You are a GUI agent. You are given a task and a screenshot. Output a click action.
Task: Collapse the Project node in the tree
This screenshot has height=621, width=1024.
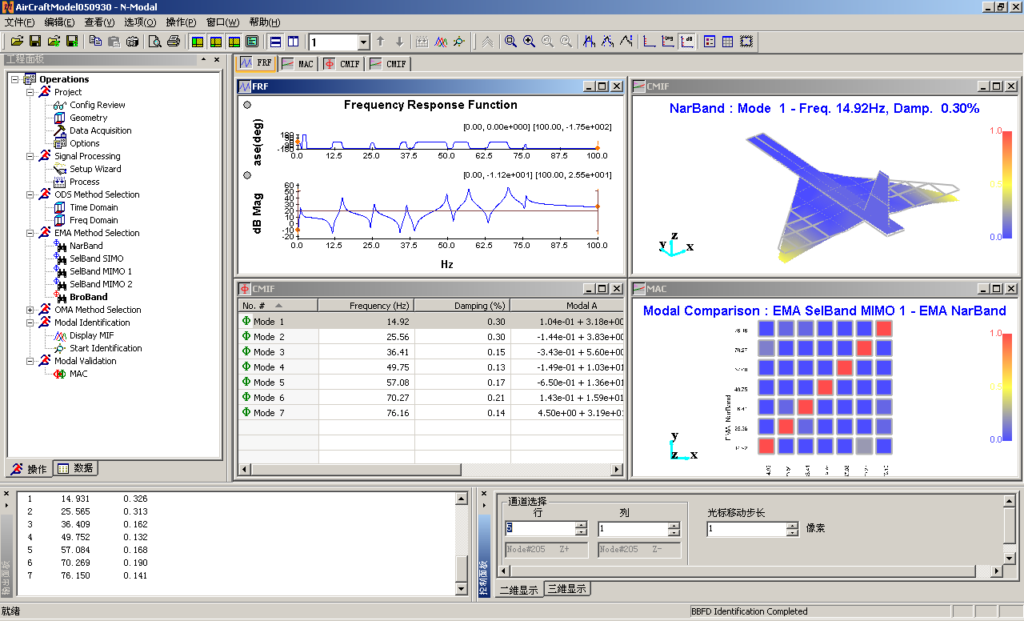tap(30, 92)
